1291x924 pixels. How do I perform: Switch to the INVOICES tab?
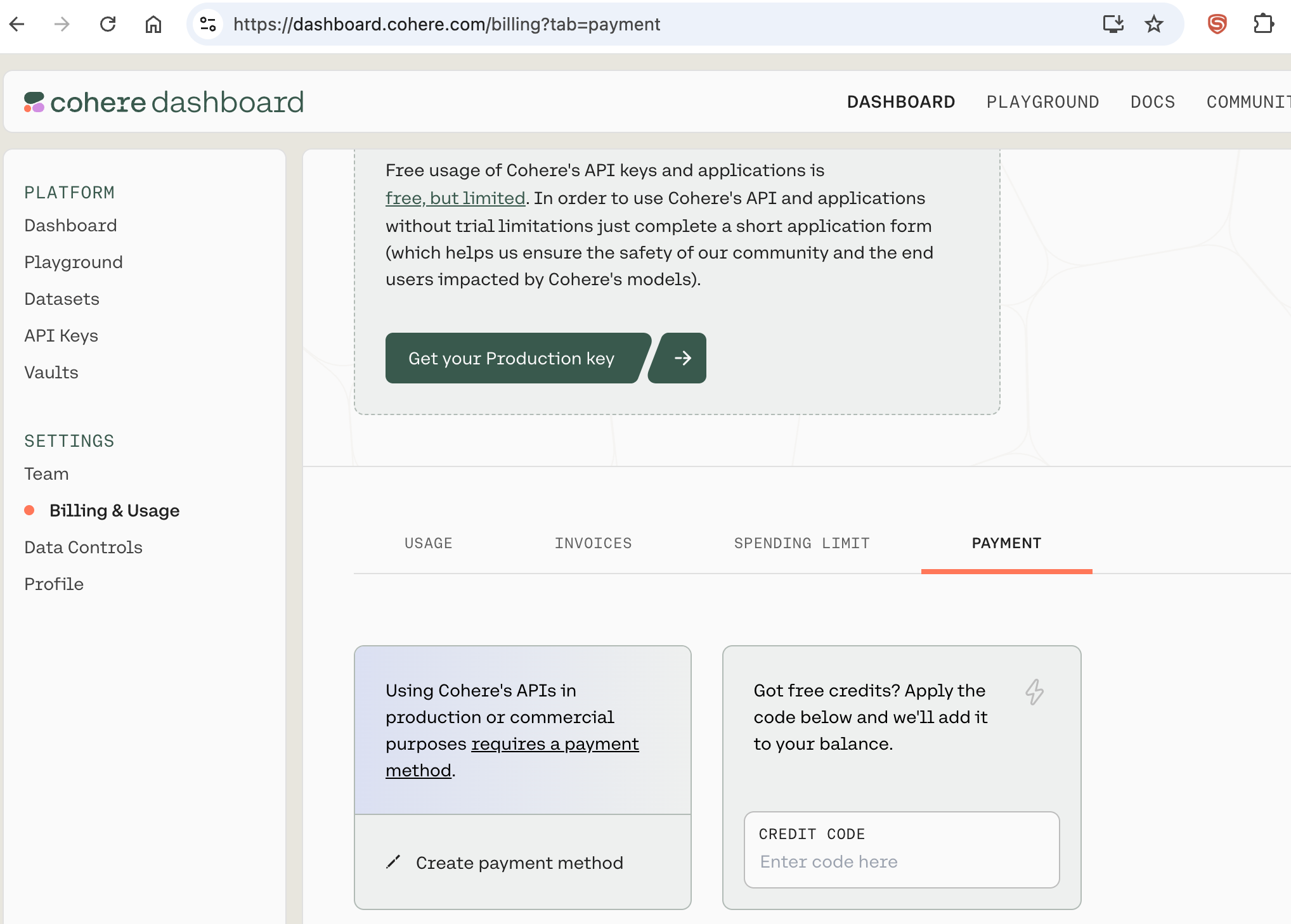[594, 543]
